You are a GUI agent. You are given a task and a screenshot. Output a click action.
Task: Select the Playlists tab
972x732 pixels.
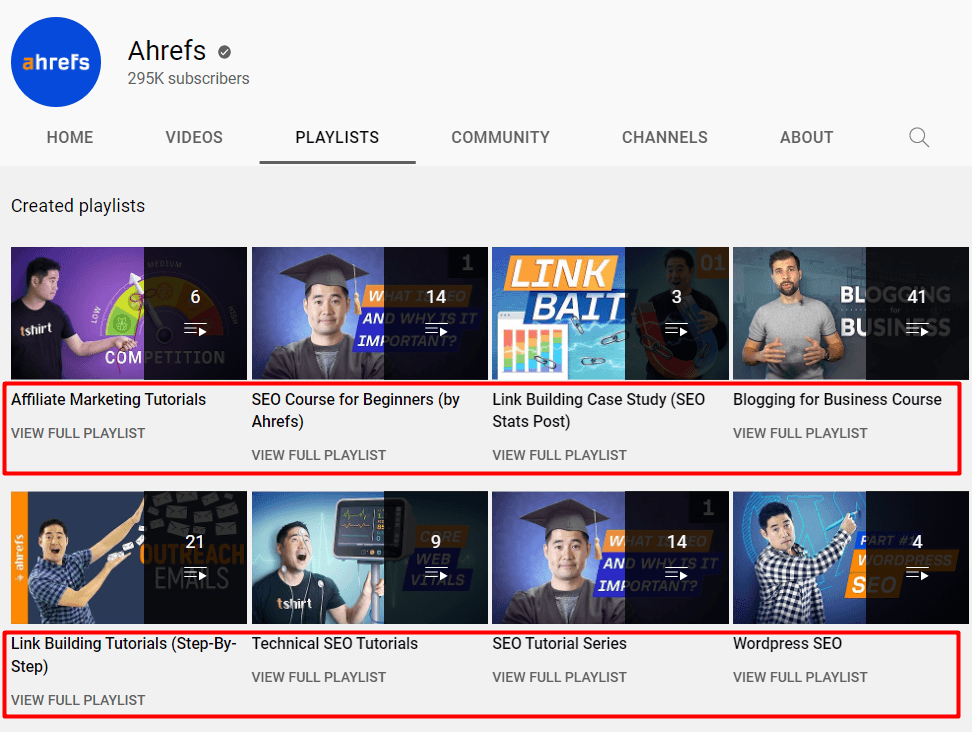click(x=337, y=137)
